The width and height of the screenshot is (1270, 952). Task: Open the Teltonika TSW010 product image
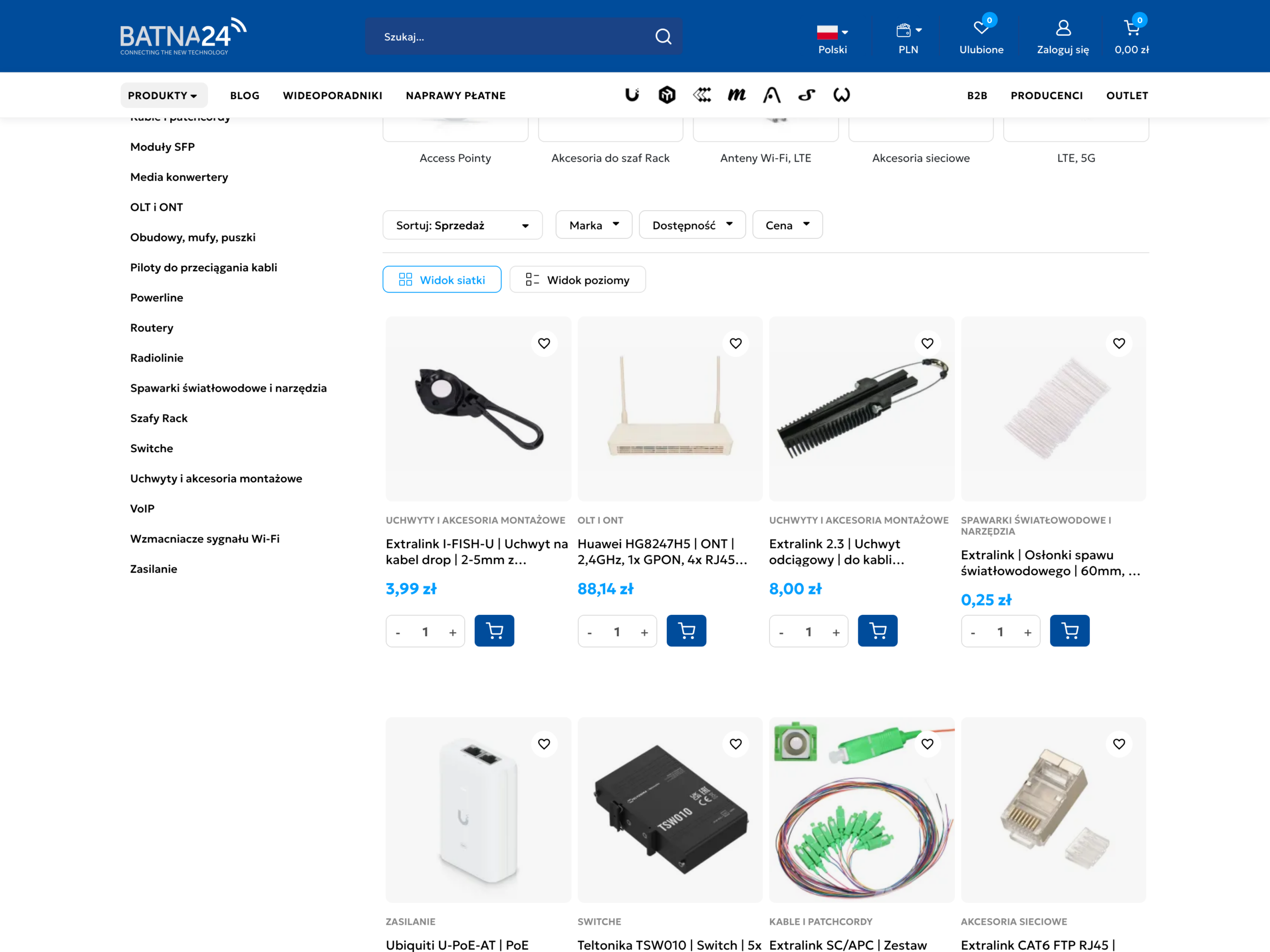[x=670, y=810]
